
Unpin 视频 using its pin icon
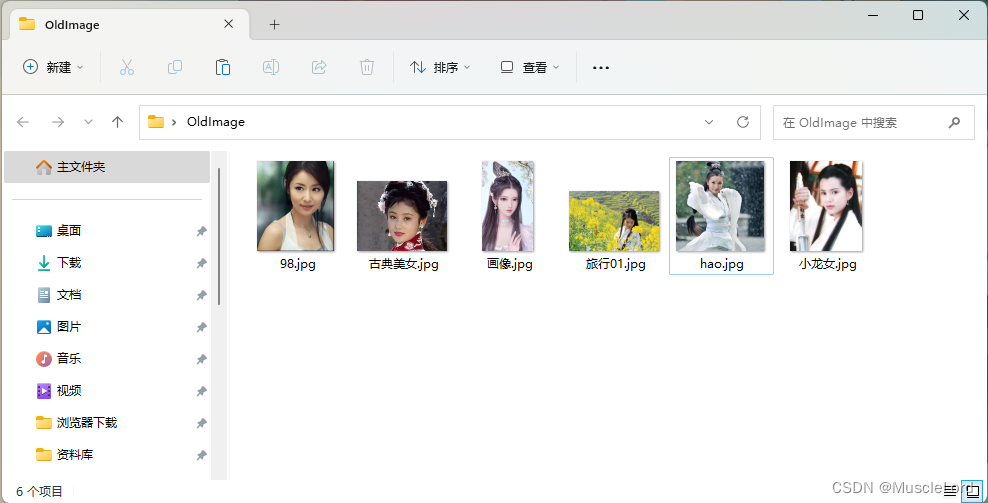(201, 391)
